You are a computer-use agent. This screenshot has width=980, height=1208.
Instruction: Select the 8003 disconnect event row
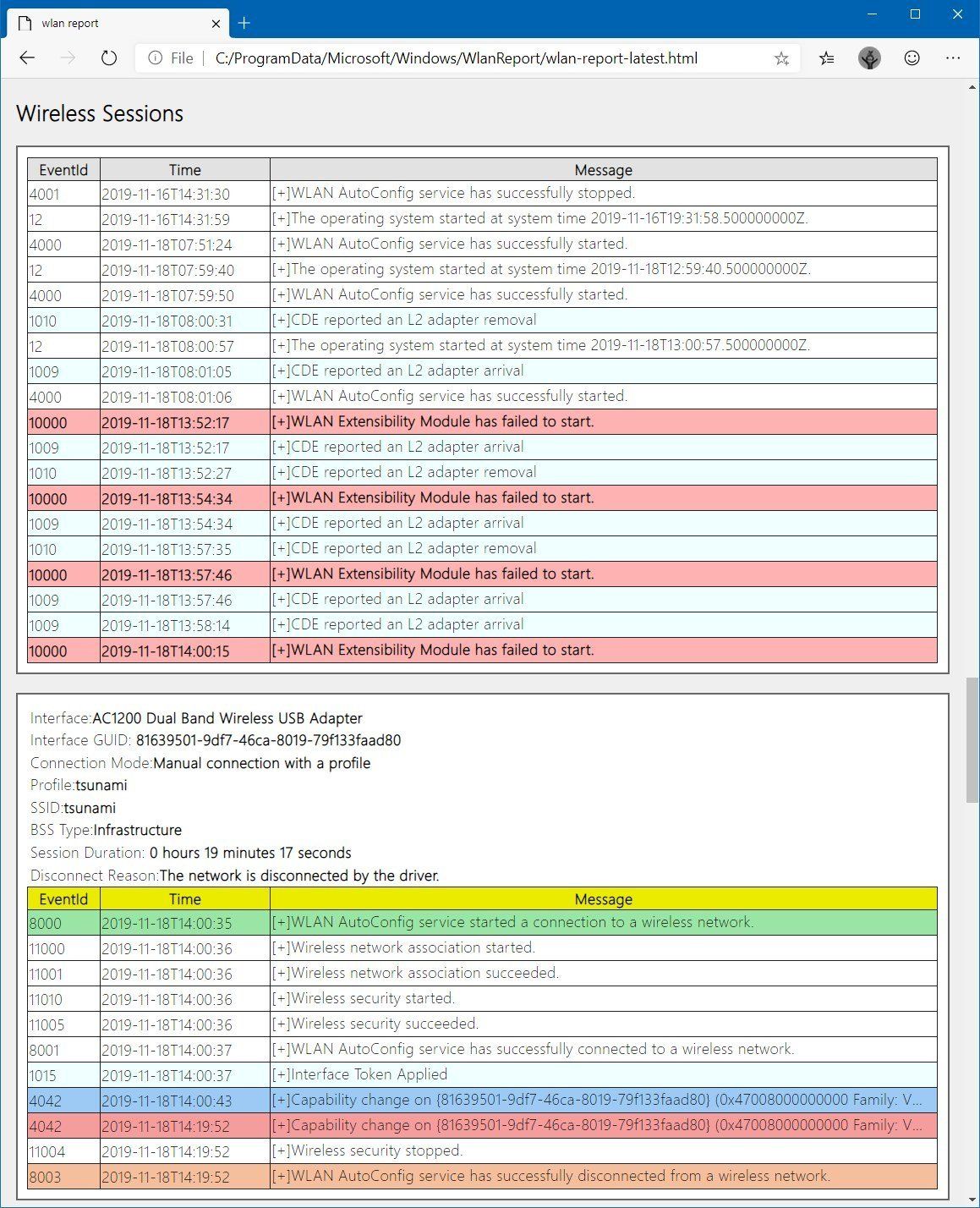[482, 1176]
